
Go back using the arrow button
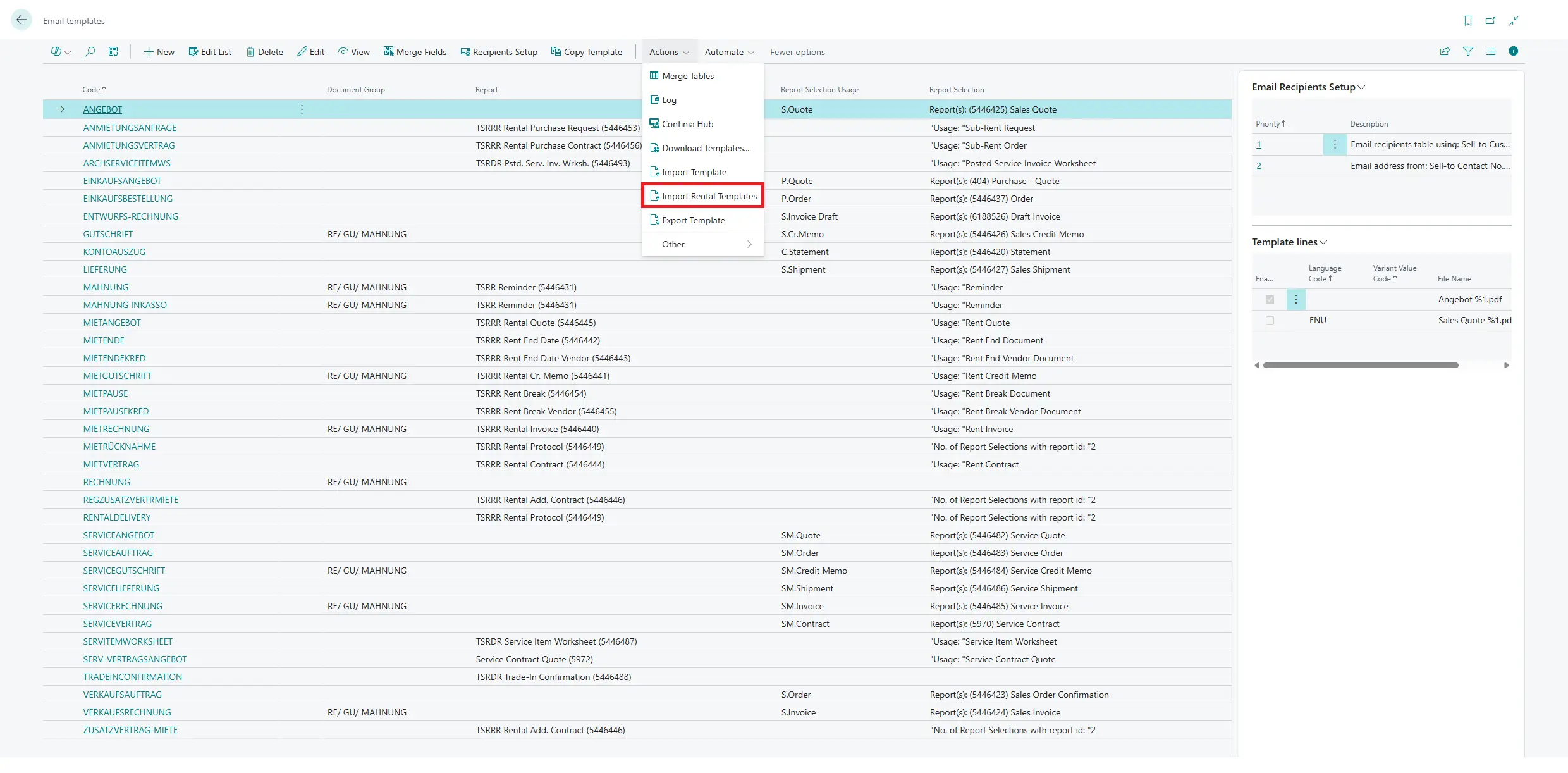coord(21,20)
